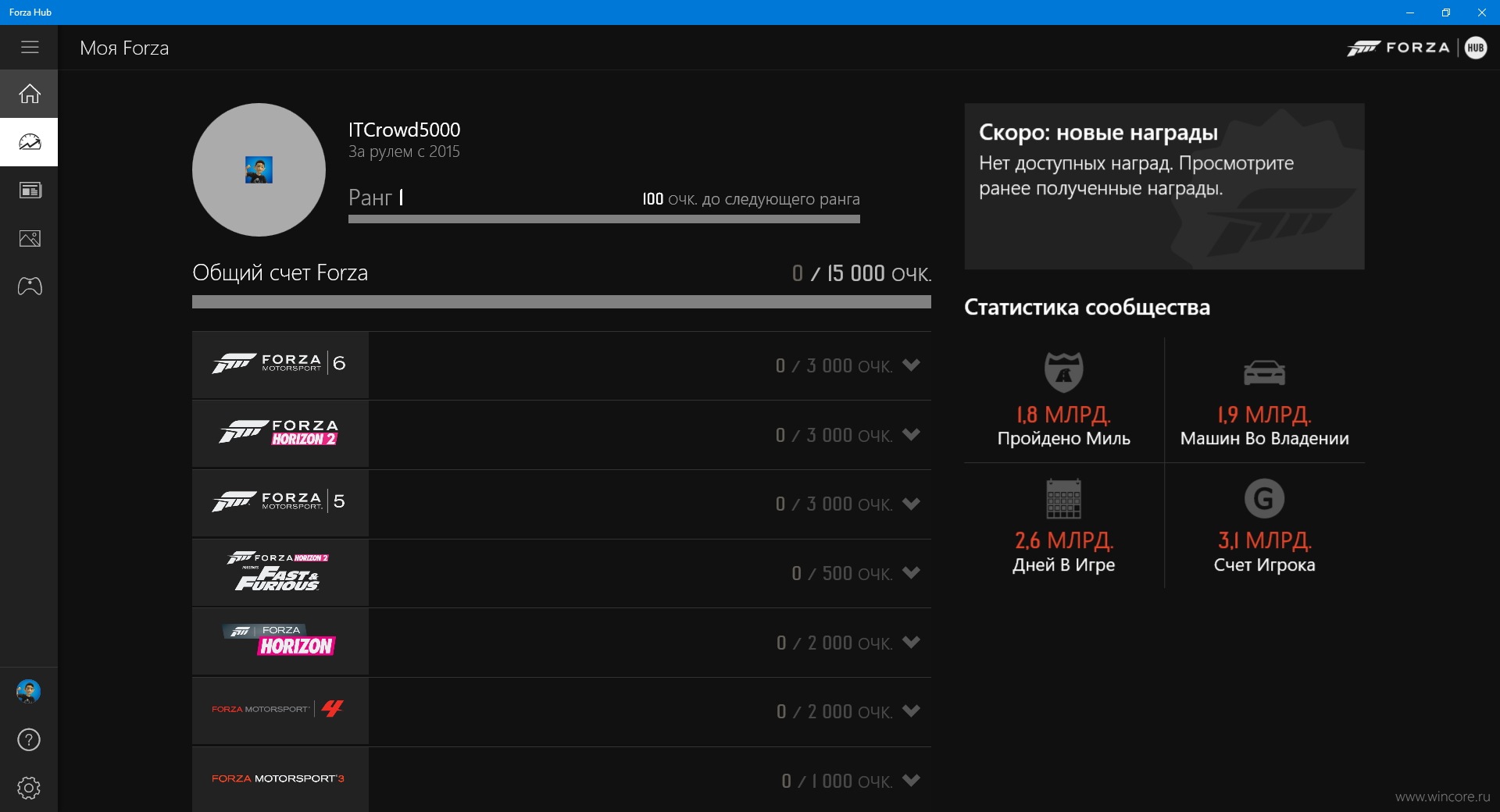Expand the Forza Horizon 2 000 points chevron
The image size is (1500, 812).
coord(911,642)
